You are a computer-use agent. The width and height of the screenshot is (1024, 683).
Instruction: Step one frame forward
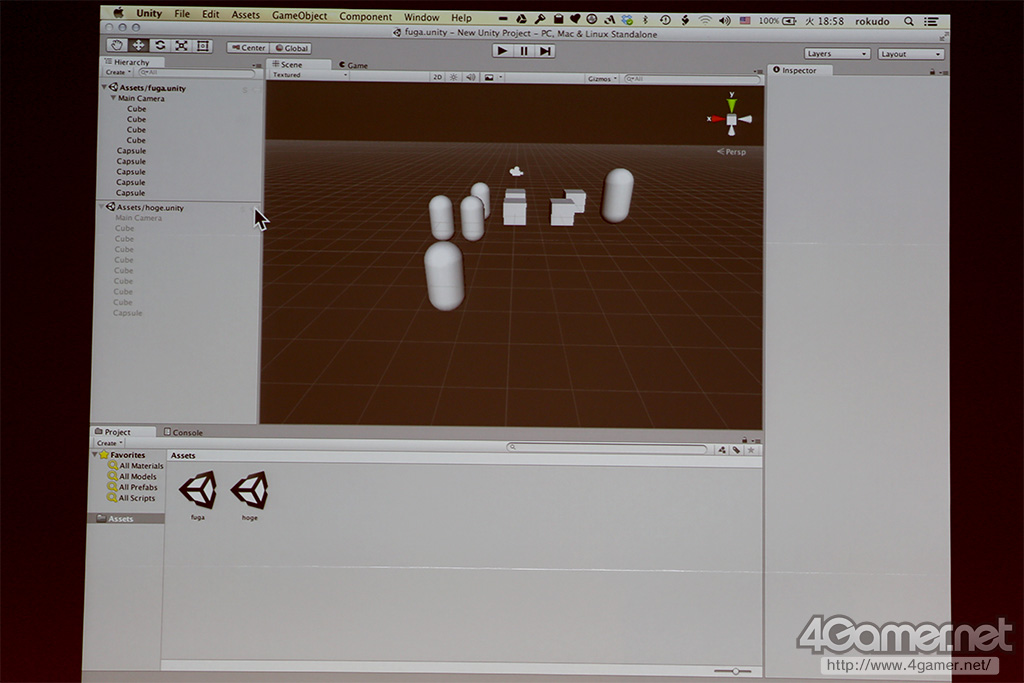(x=545, y=51)
